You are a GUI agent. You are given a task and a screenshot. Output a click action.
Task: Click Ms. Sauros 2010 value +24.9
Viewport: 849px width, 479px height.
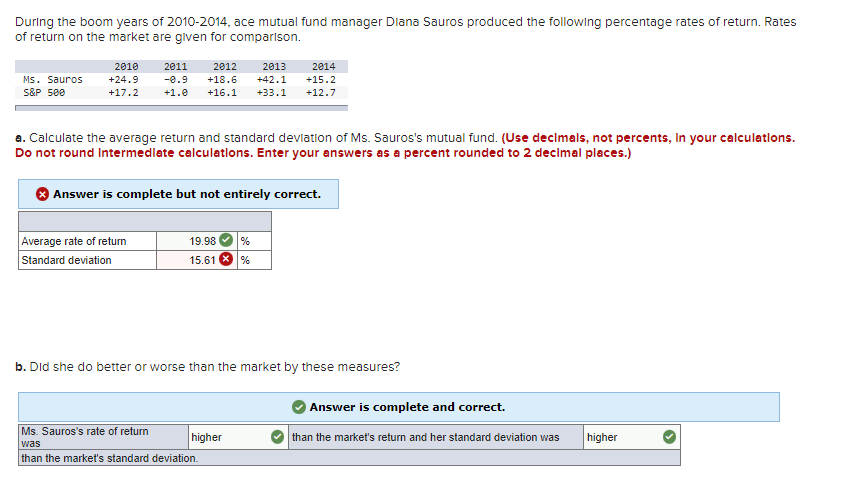click(123, 80)
